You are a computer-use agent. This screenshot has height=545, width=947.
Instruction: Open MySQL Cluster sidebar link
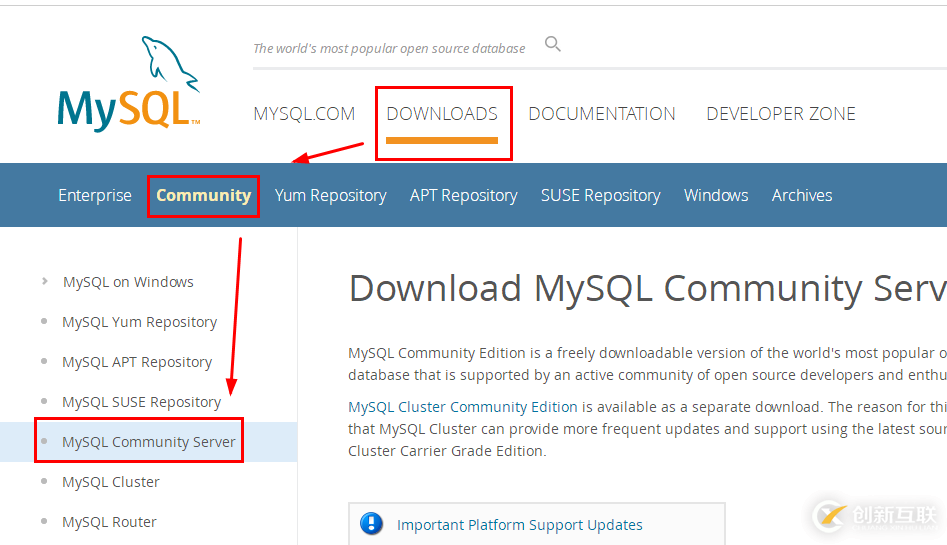[111, 482]
